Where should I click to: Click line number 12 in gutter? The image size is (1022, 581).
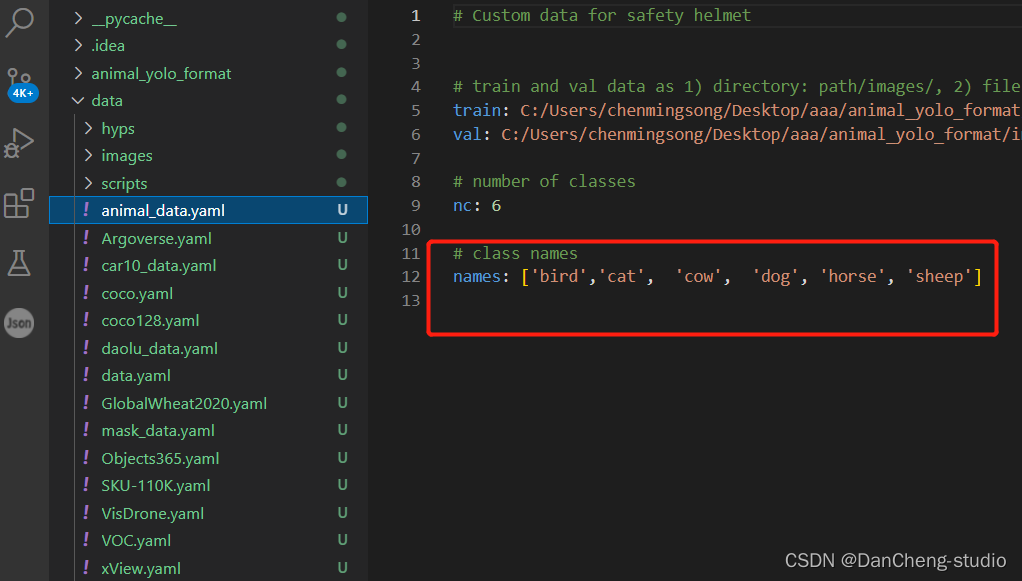(x=411, y=276)
